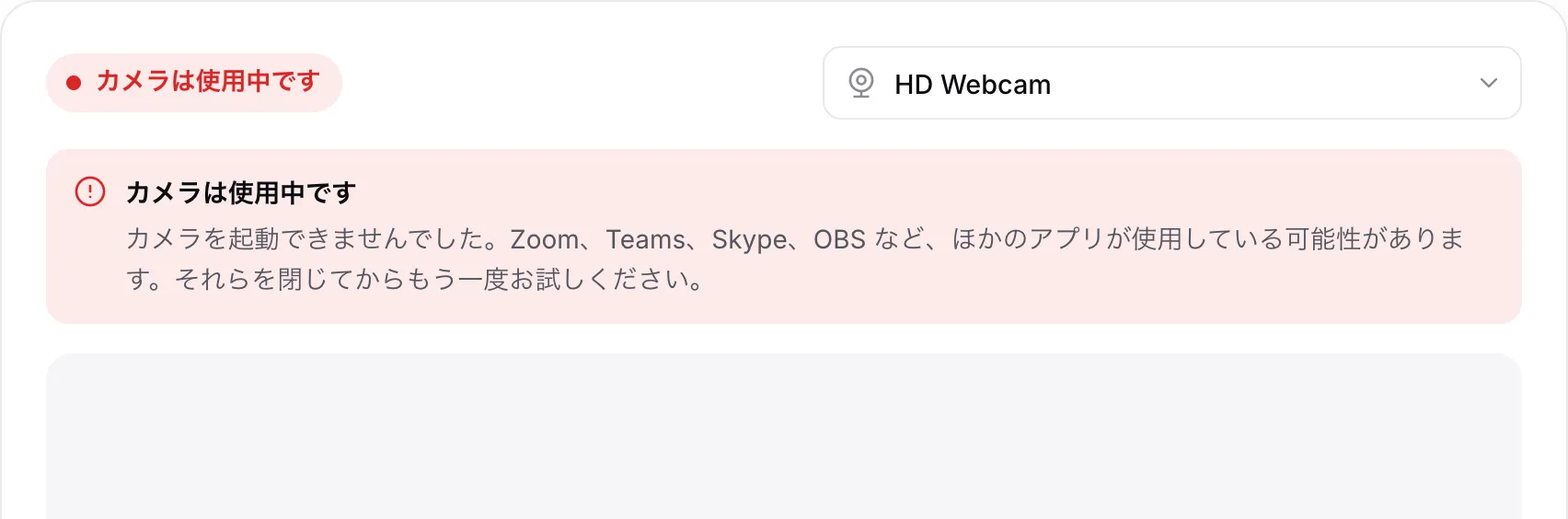Click blank space right of HD Webcam text
1568x519 pixels.
(x=1261, y=83)
